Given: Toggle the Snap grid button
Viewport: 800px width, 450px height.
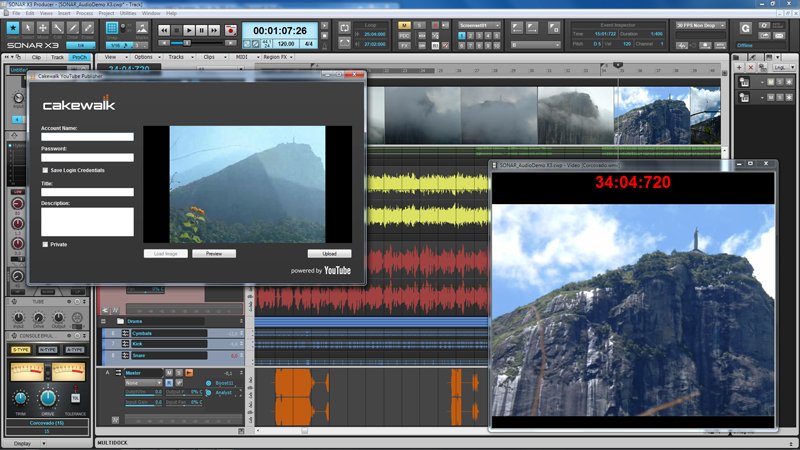Looking at the screenshot, I should point(112,28).
